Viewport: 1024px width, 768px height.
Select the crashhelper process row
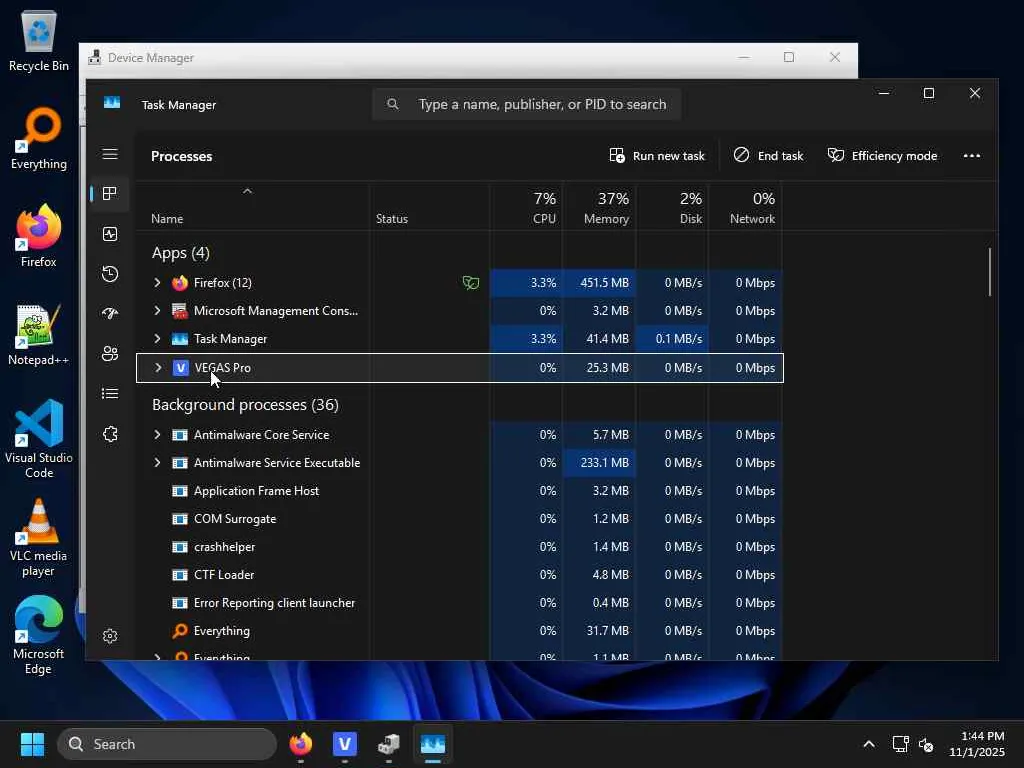459,547
